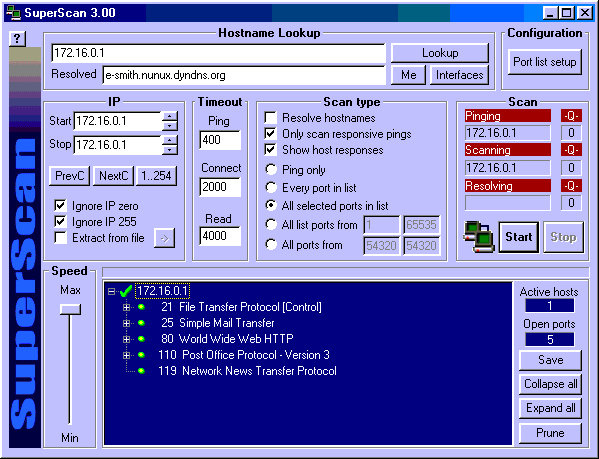Toggle Show host responses checkbox

pyautogui.click(x=270, y=150)
